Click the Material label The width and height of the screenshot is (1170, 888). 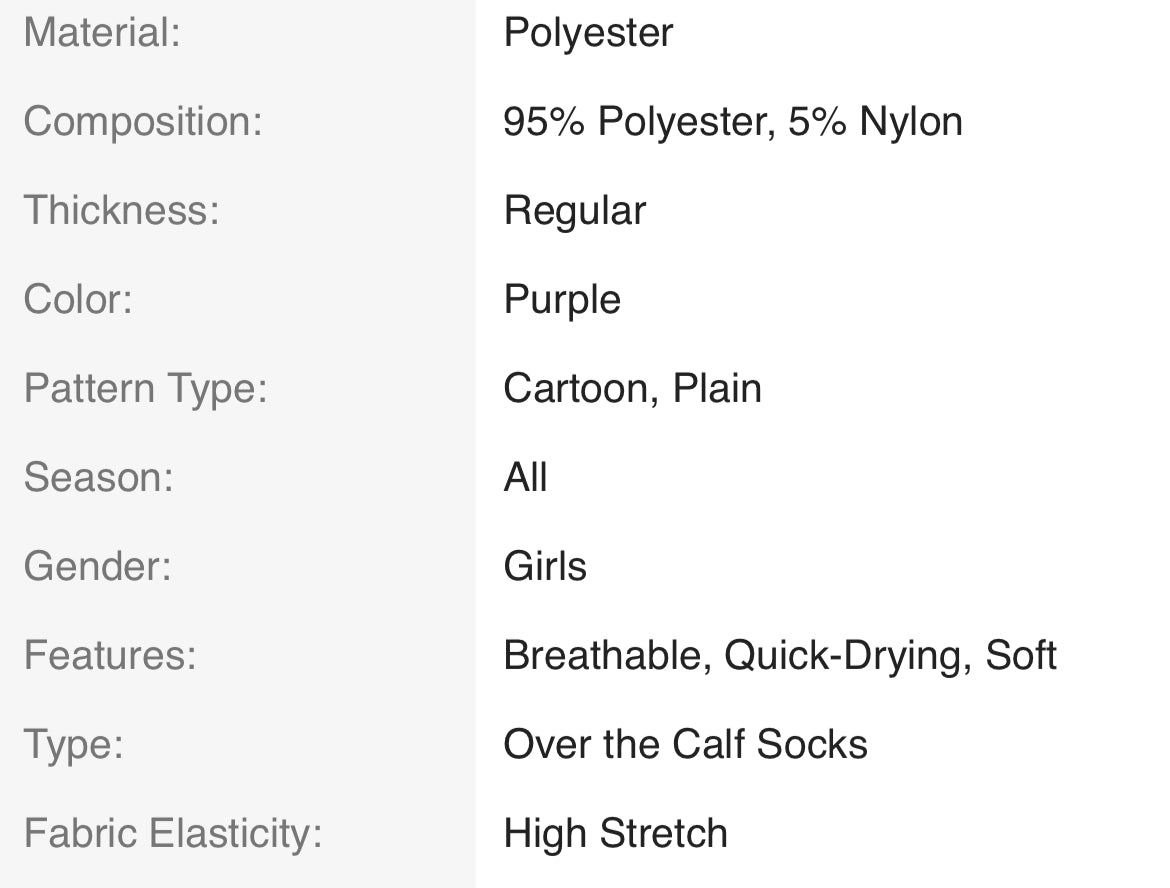pos(102,33)
